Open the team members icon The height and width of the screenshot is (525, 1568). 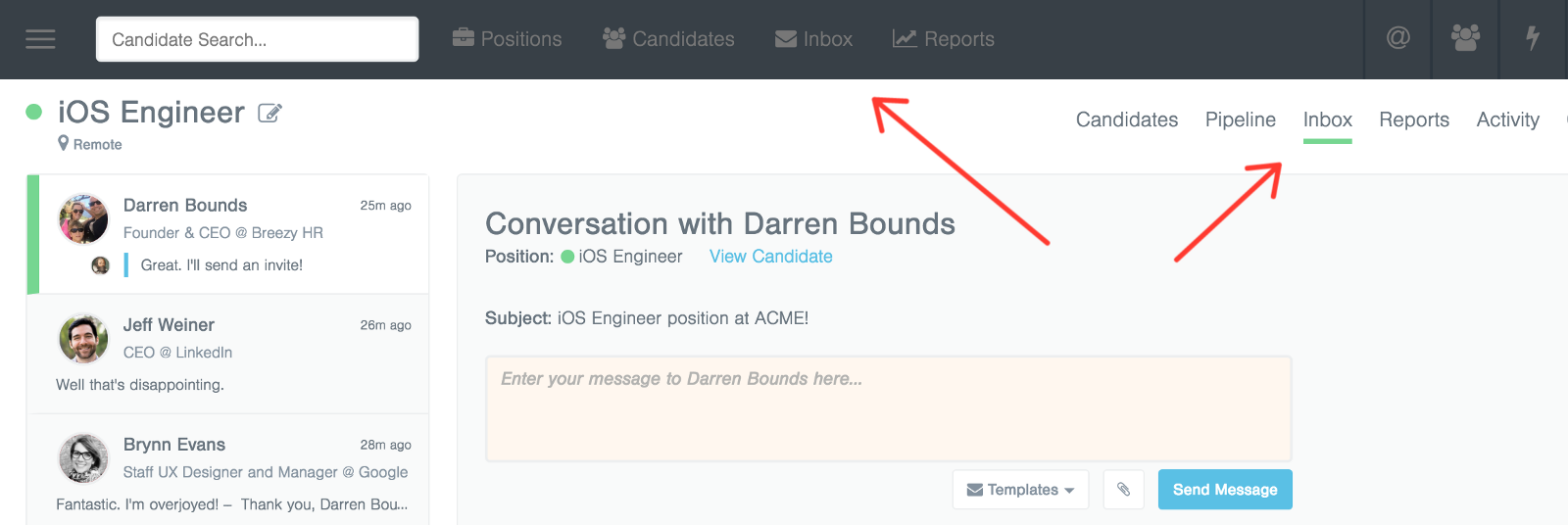pos(1465,38)
